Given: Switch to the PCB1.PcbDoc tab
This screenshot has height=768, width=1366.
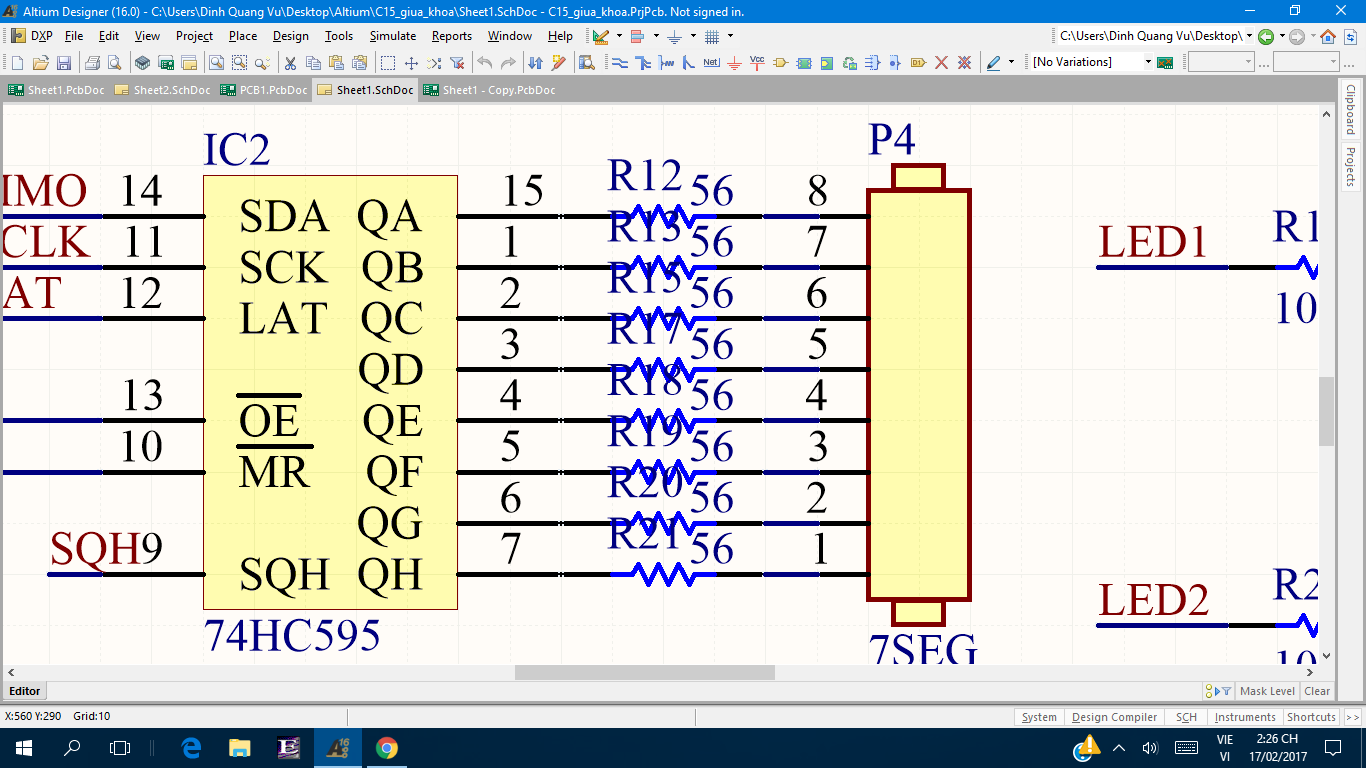Looking at the screenshot, I should click(265, 90).
